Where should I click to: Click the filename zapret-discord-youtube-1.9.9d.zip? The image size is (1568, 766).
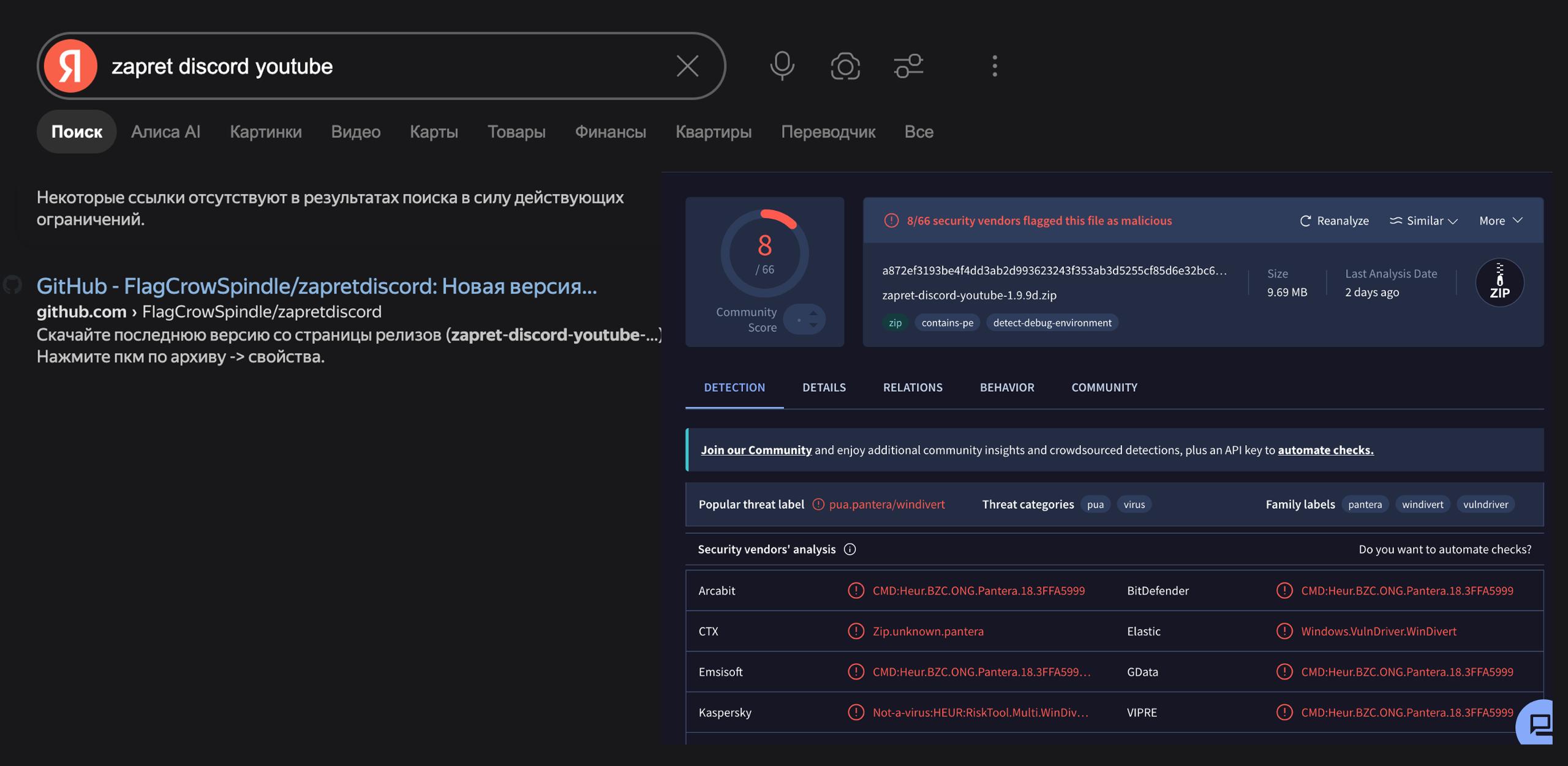coord(969,295)
